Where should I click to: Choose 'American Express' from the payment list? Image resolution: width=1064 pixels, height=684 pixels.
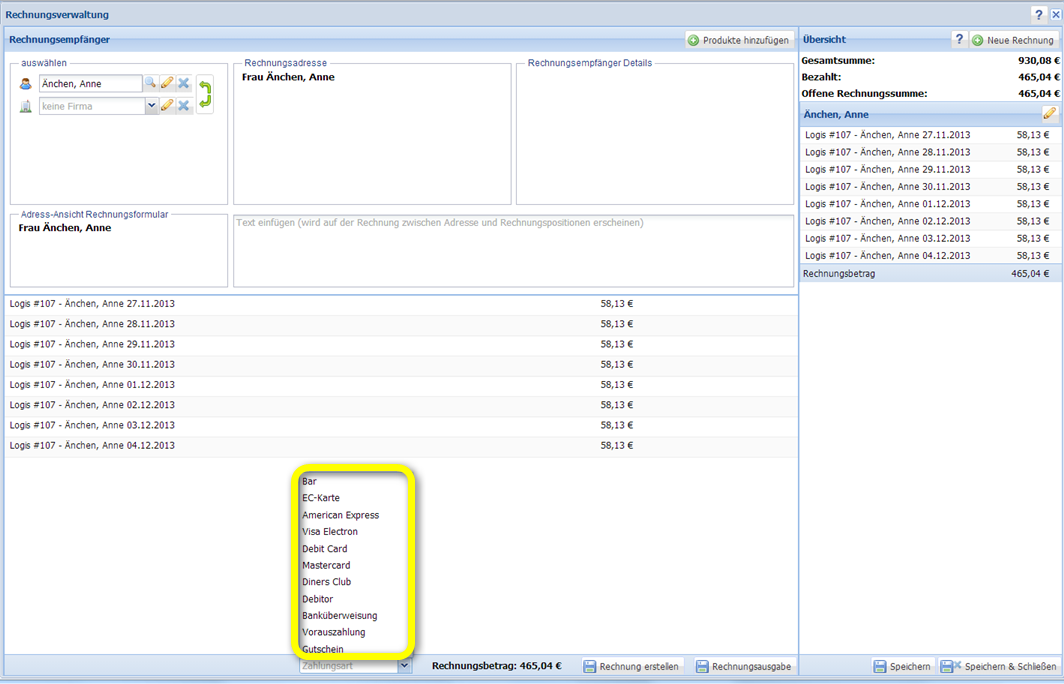[x=341, y=516]
